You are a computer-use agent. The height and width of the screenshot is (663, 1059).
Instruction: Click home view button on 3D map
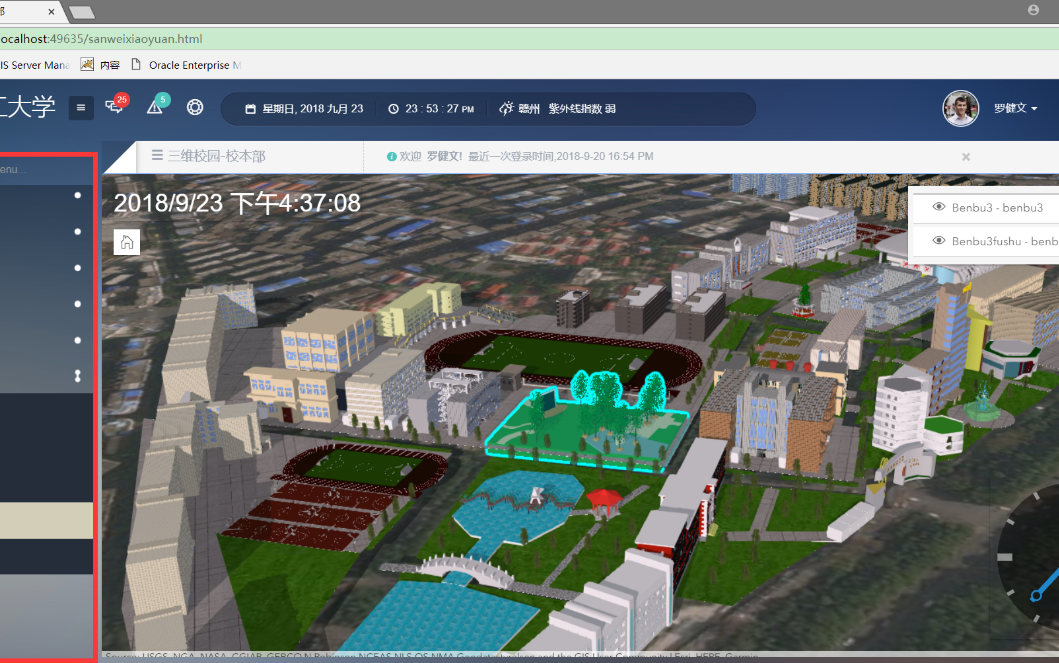127,242
